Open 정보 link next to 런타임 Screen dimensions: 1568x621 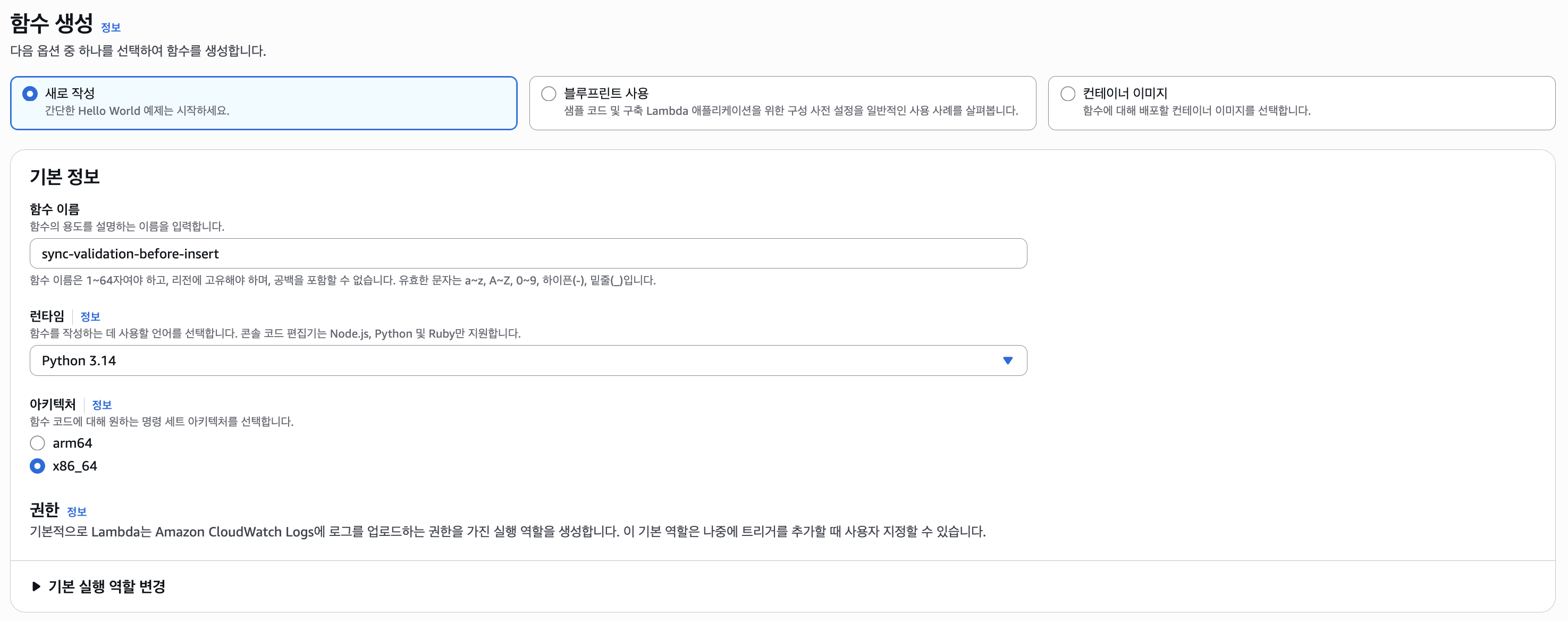coord(89,316)
